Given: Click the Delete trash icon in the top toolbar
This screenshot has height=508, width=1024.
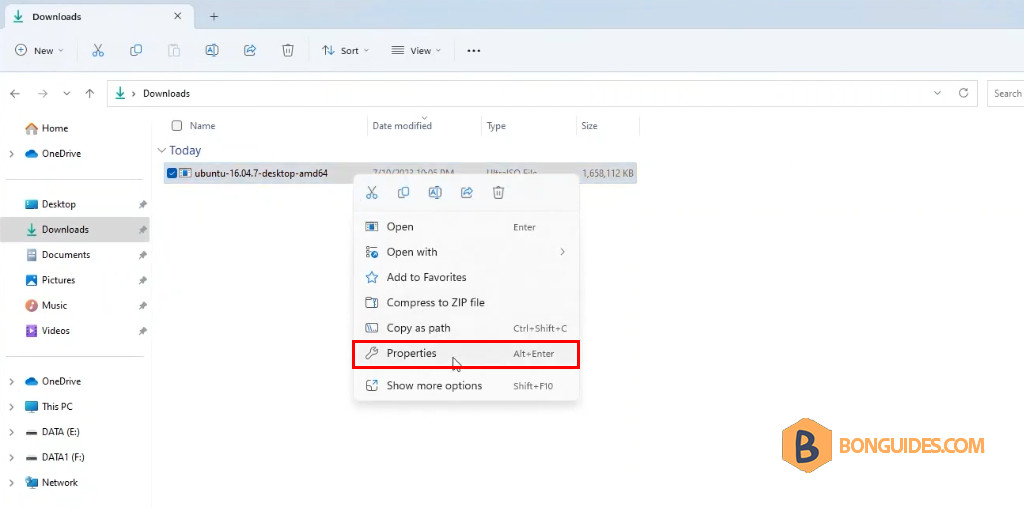Looking at the screenshot, I should tap(287, 50).
